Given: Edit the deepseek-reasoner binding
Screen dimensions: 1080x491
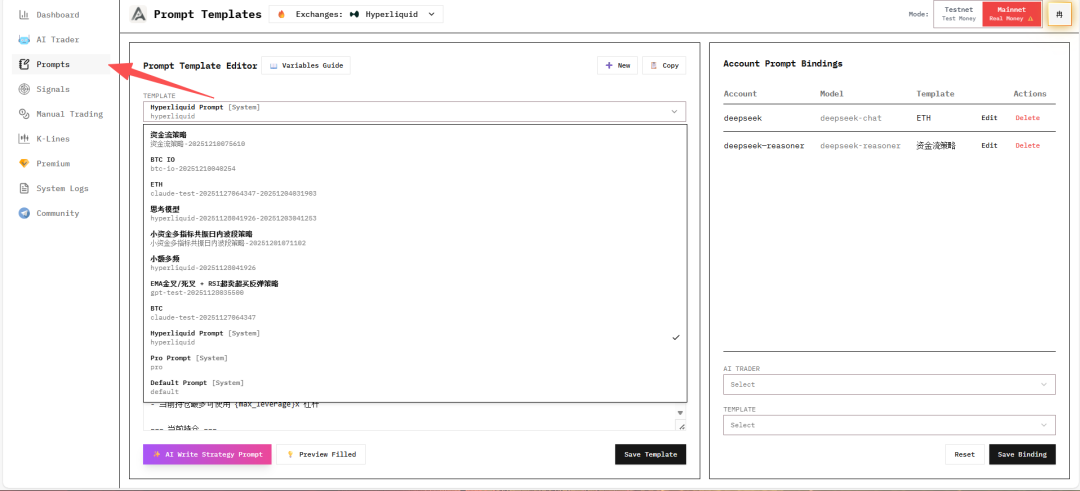Looking at the screenshot, I should [x=989, y=145].
